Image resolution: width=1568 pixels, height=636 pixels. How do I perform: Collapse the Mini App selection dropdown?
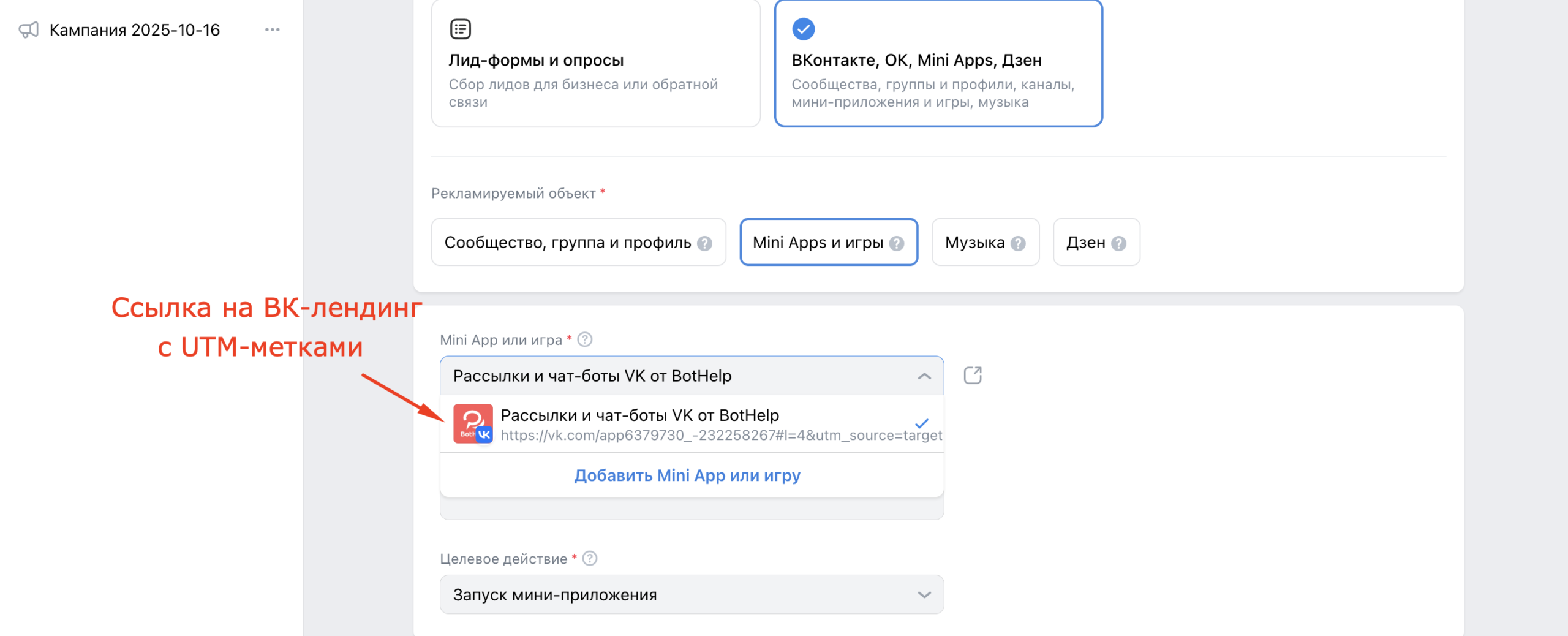click(924, 376)
